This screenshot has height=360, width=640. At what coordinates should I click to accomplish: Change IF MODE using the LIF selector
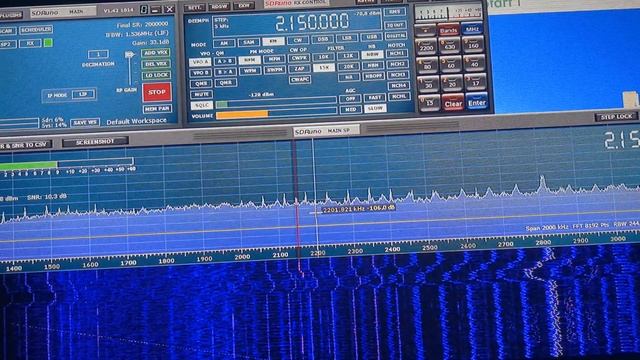click(x=83, y=95)
